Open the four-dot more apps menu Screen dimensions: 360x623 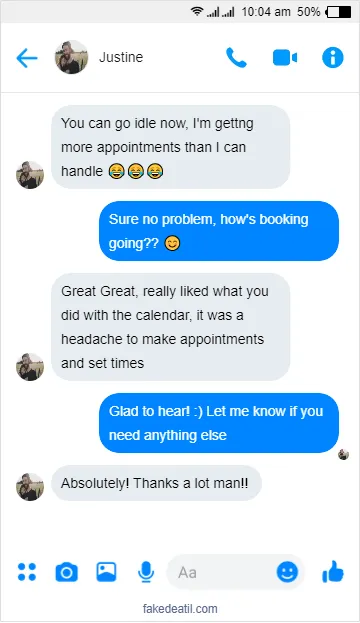coord(27,572)
